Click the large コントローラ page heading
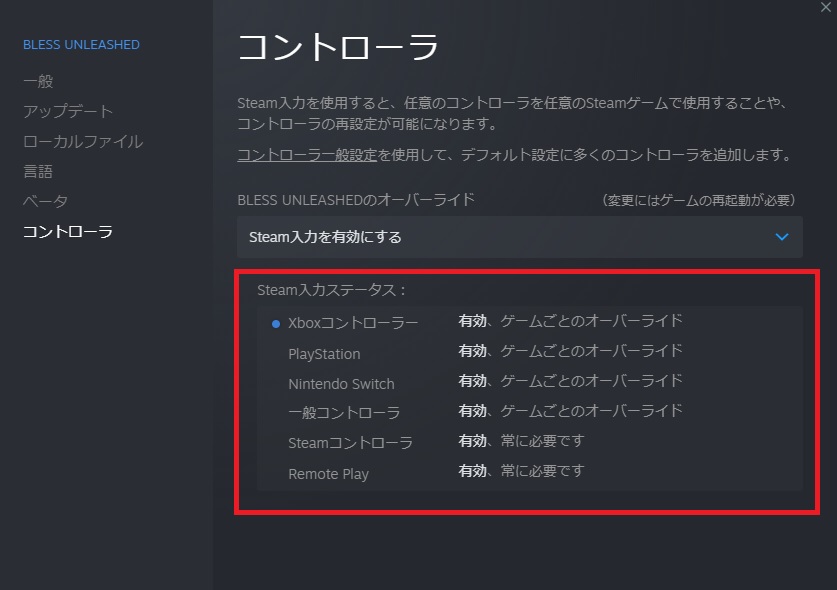 pos(338,46)
